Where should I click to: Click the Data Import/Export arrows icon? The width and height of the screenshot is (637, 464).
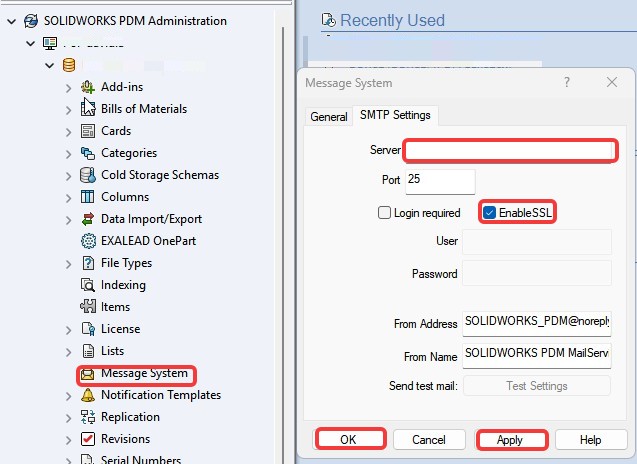tap(88, 219)
